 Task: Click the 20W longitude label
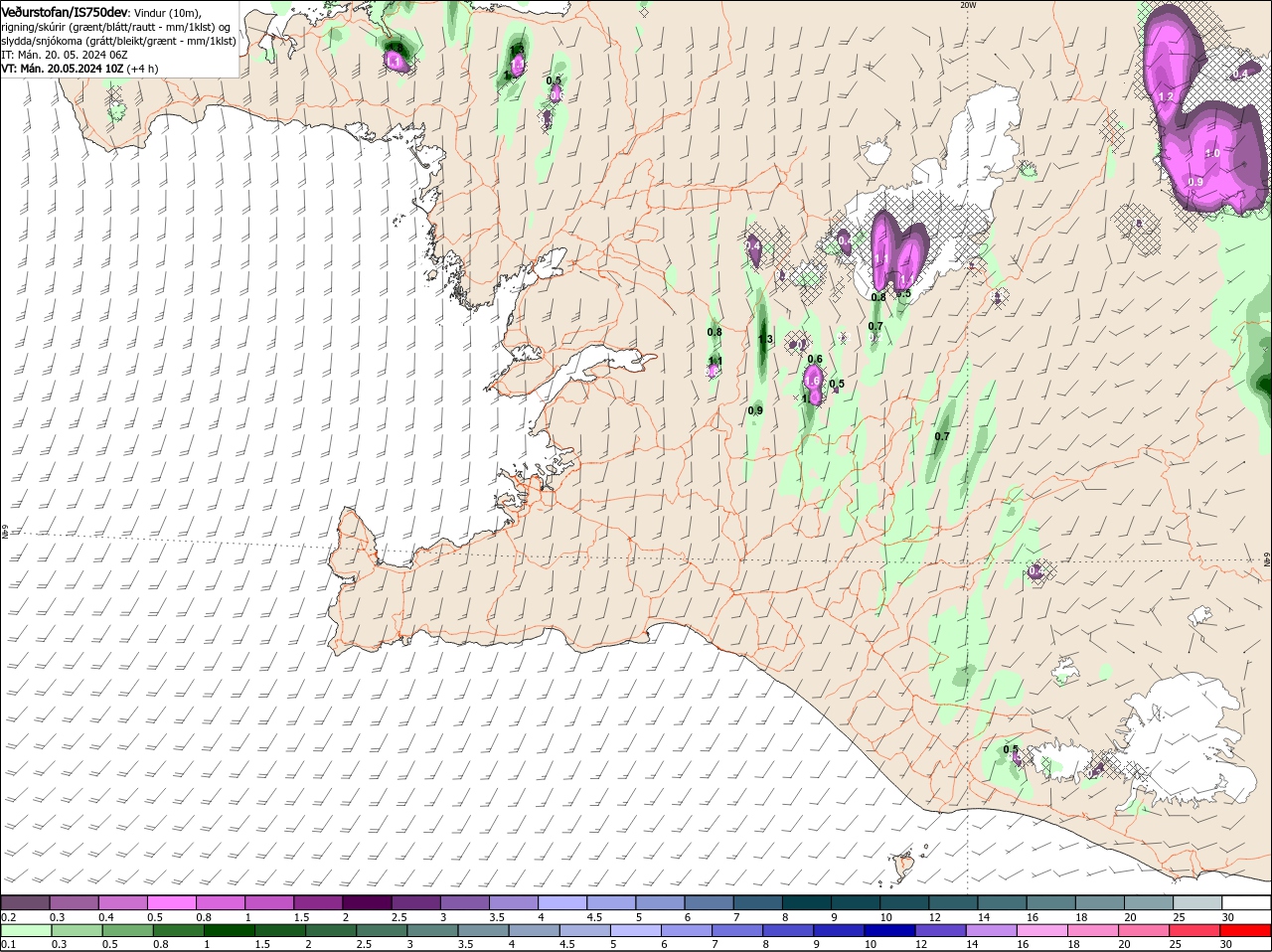click(969, 5)
